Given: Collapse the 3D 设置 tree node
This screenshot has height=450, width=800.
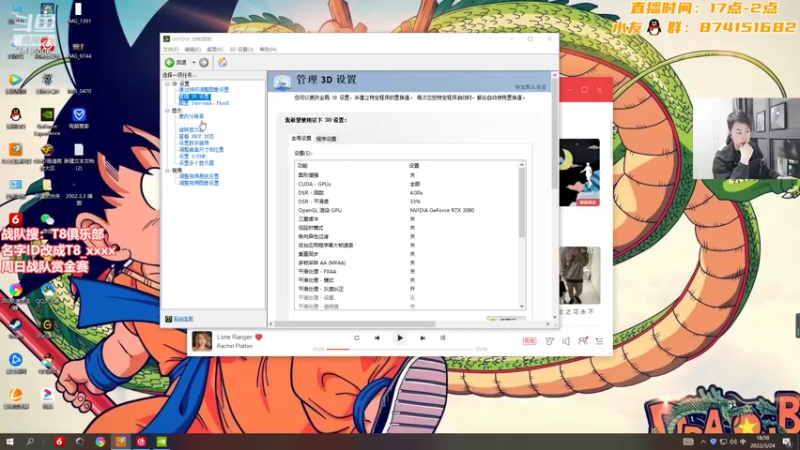Looking at the screenshot, I should pos(167,83).
